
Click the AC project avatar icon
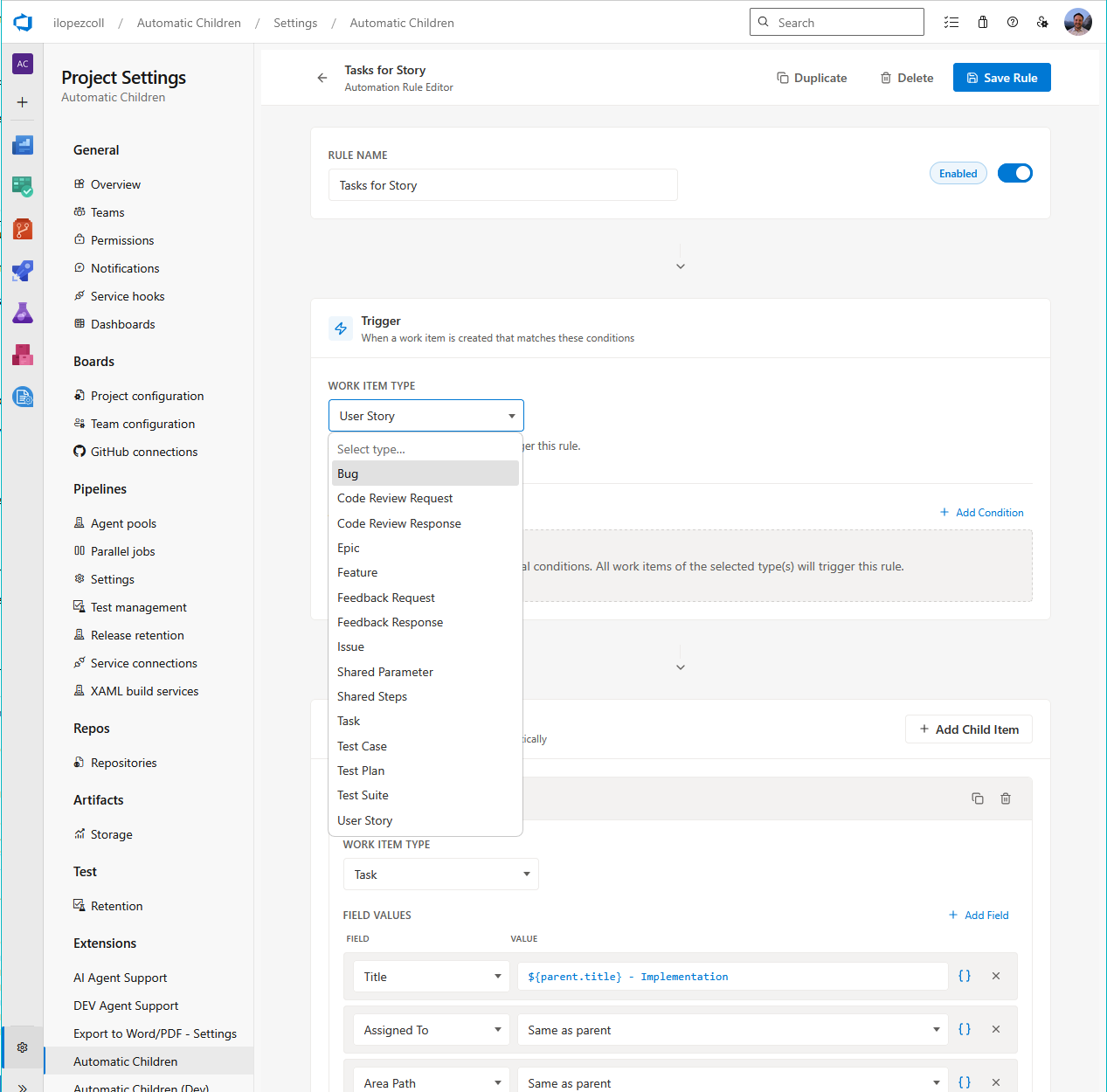coord(22,63)
